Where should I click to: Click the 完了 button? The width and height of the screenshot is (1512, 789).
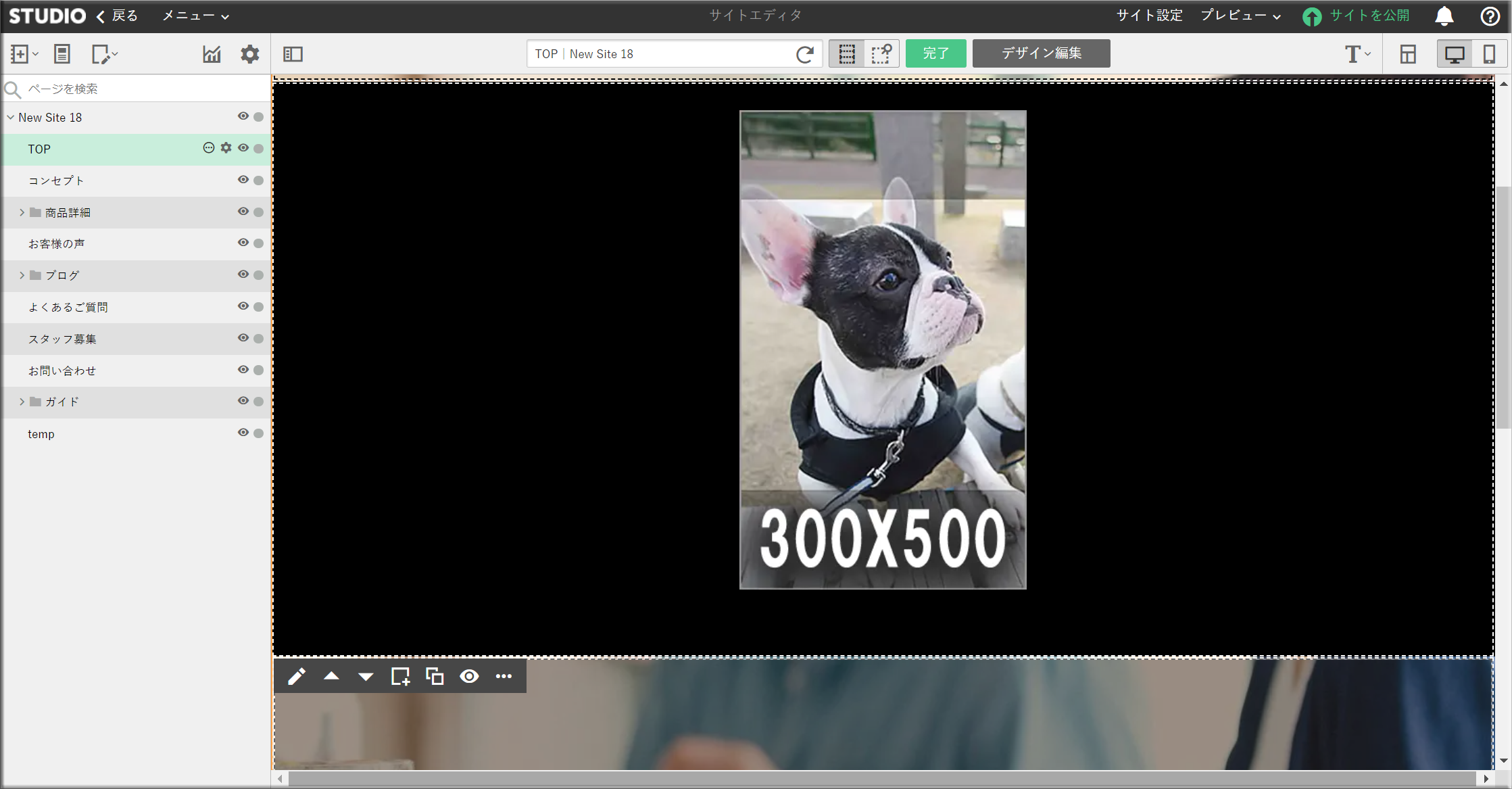(935, 53)
